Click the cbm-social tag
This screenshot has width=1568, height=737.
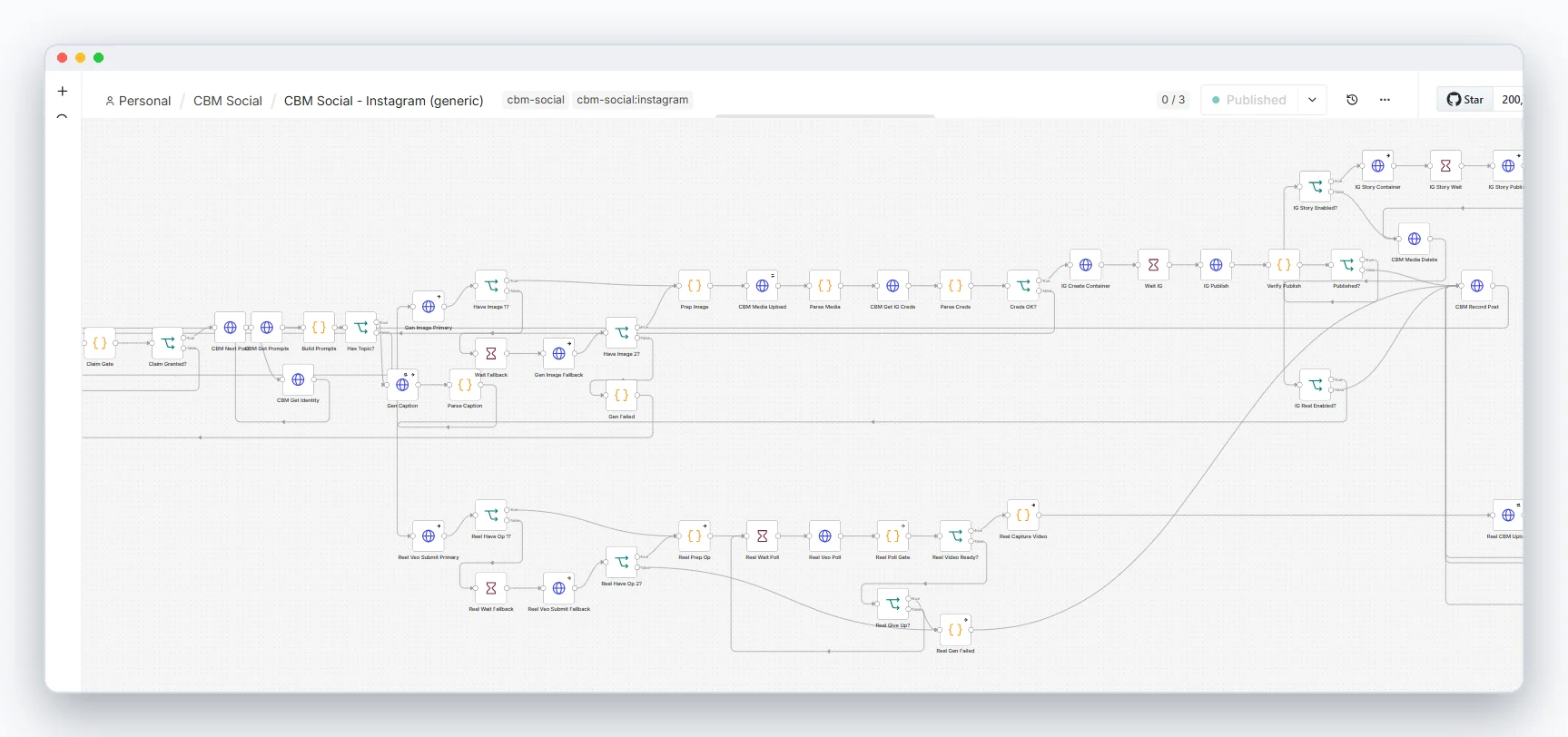click(x=536, y=100)
